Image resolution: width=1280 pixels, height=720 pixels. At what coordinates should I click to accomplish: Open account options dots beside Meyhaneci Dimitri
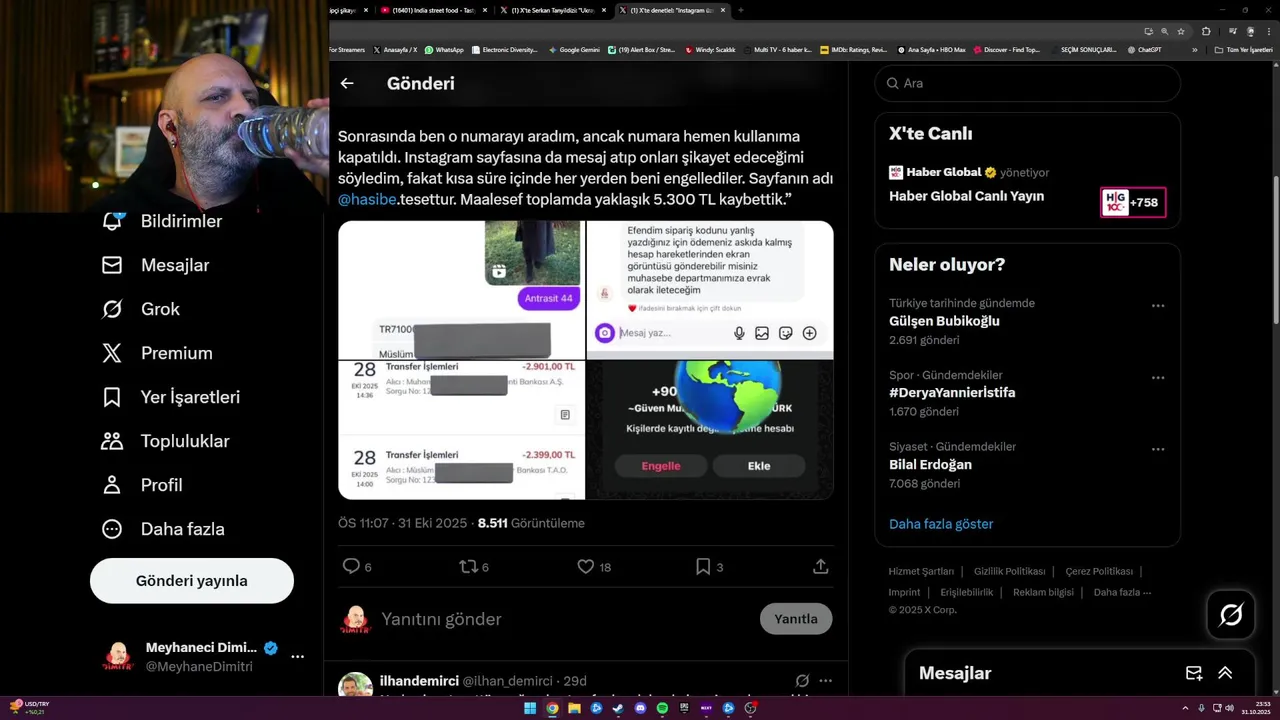coord(297,657)
